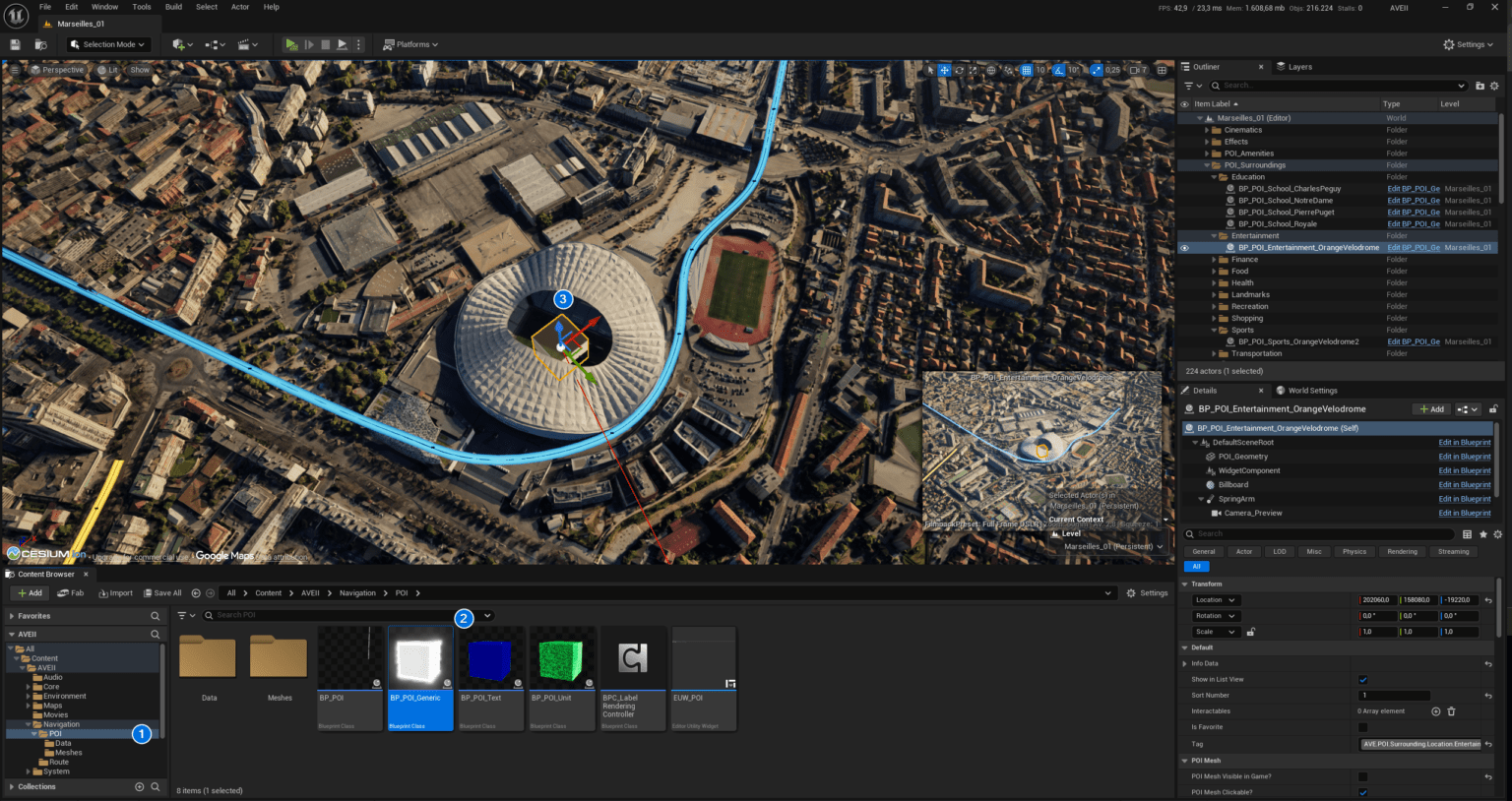Screen dimensions: 1512x801
Task: Toggle grid snapping icon in viewport toolbar
Action: [x=1026, y=70]
